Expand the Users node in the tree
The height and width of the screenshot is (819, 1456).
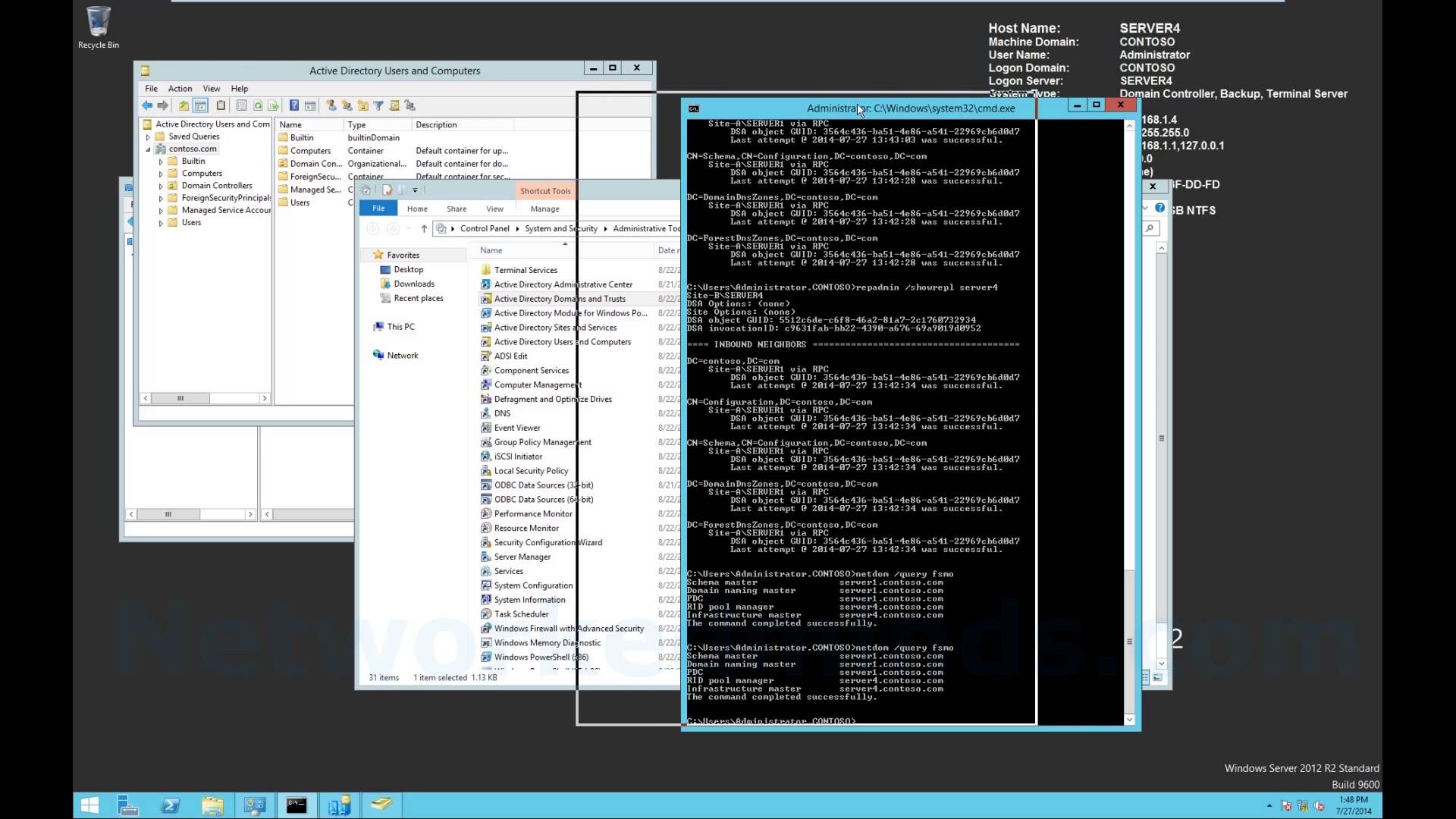click(x=161, y=223)
